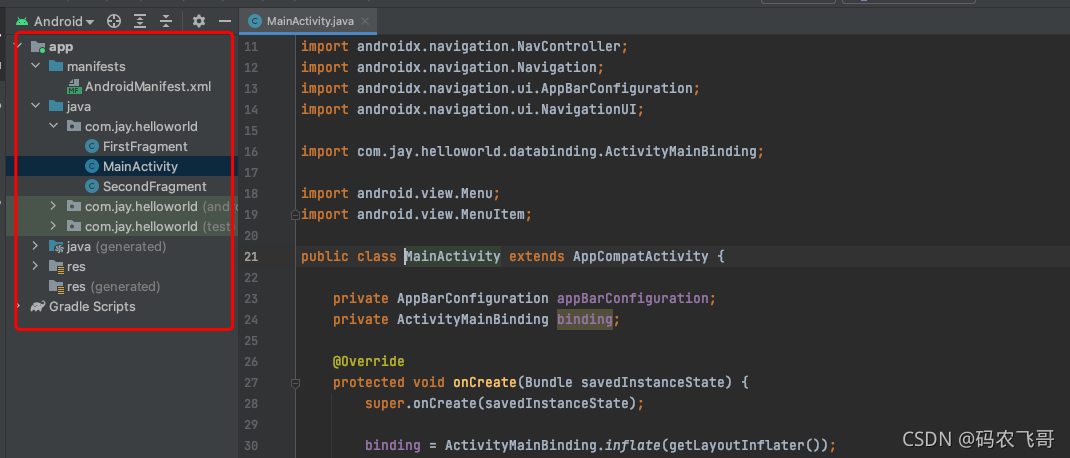Expand the Gradle Scripts node
1070x458 pixels.
tap(19, 307)
